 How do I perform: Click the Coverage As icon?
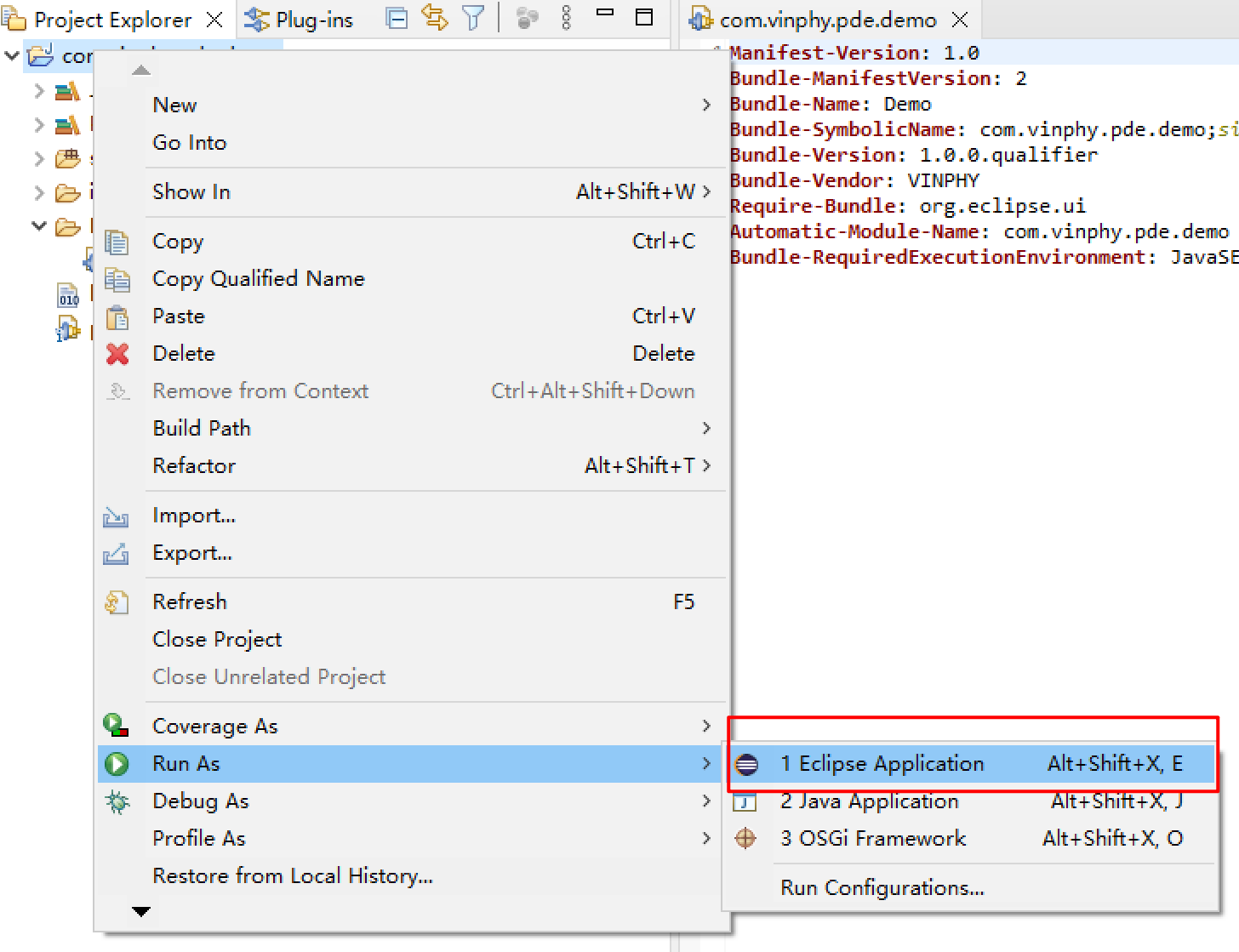pyautogui.click(x=116, y=726)
